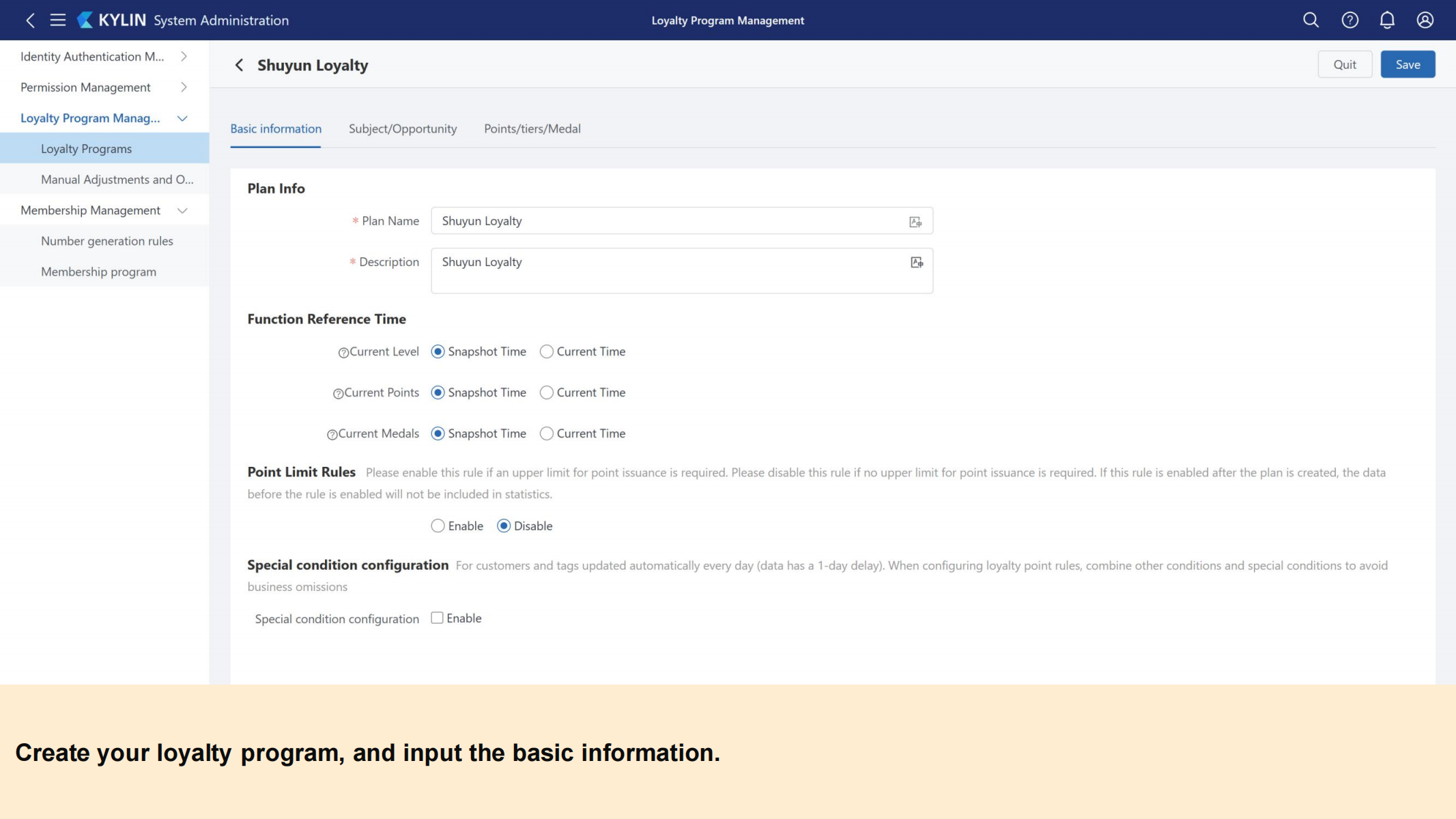The width and height of the screenshot is (1456, 819).
Task: Open the search icon in header
Action: pos(1311,20)
